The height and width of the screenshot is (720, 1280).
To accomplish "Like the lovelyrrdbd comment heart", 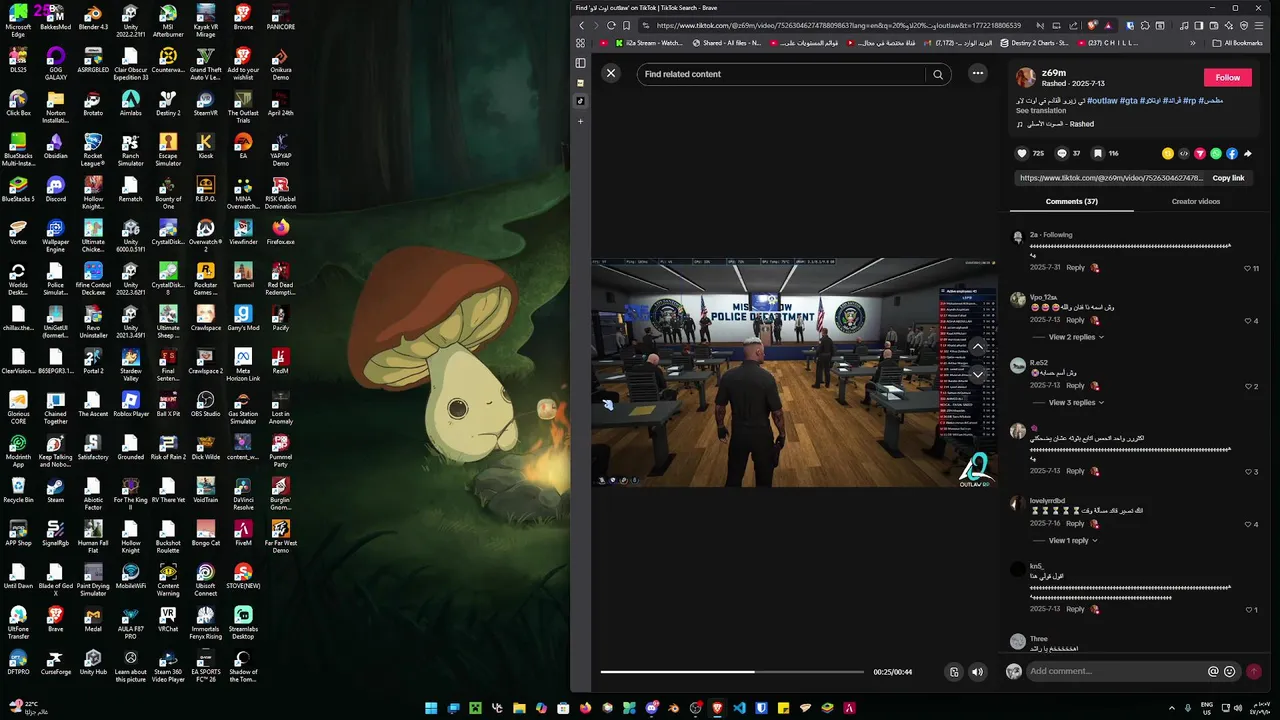I will [1247, 524].
